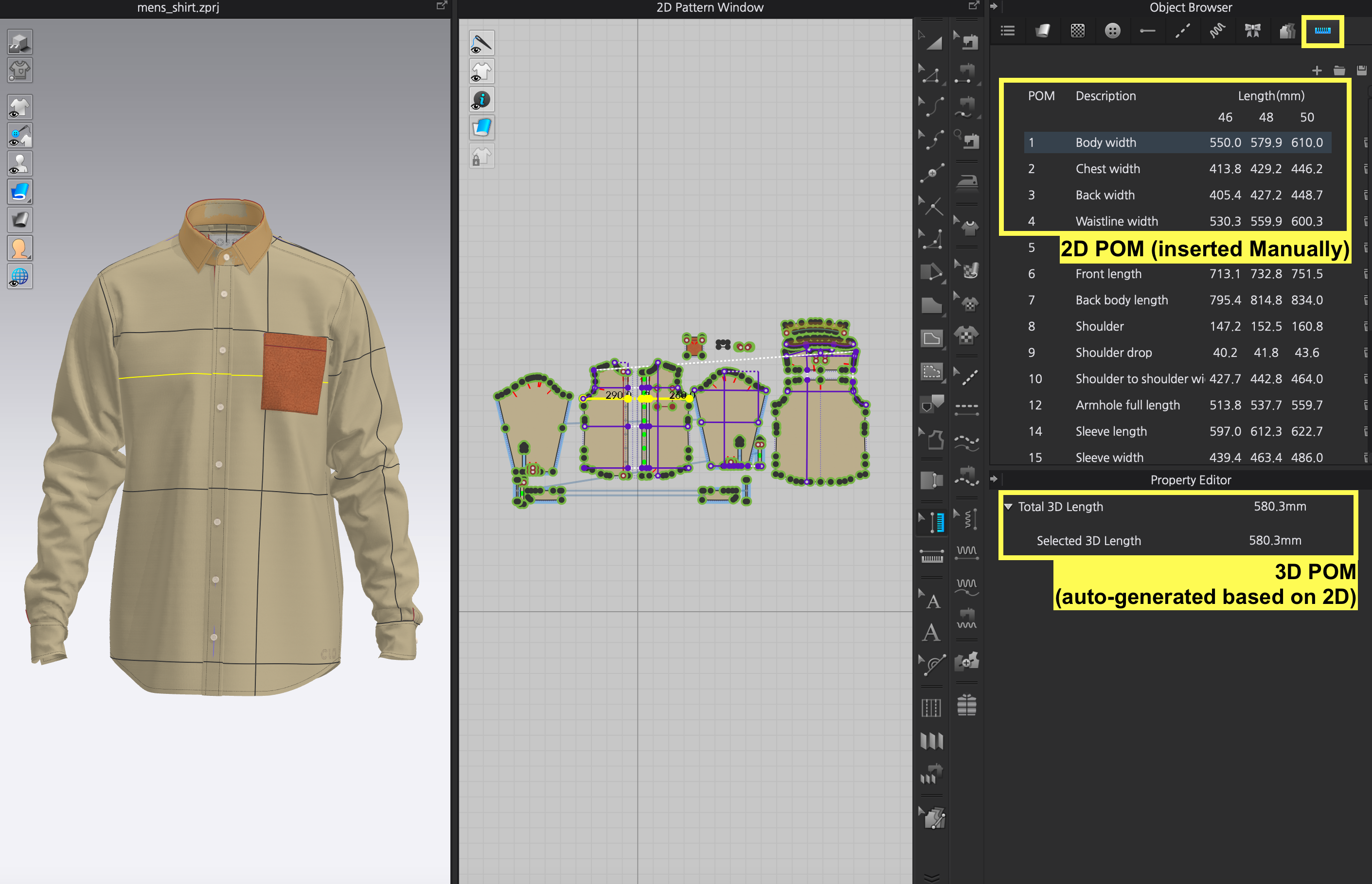This screenshot has height=884, width=1372.
Task: Switch to the Fabric tab in Object Browser
Action: click(x=1042, y=31)
